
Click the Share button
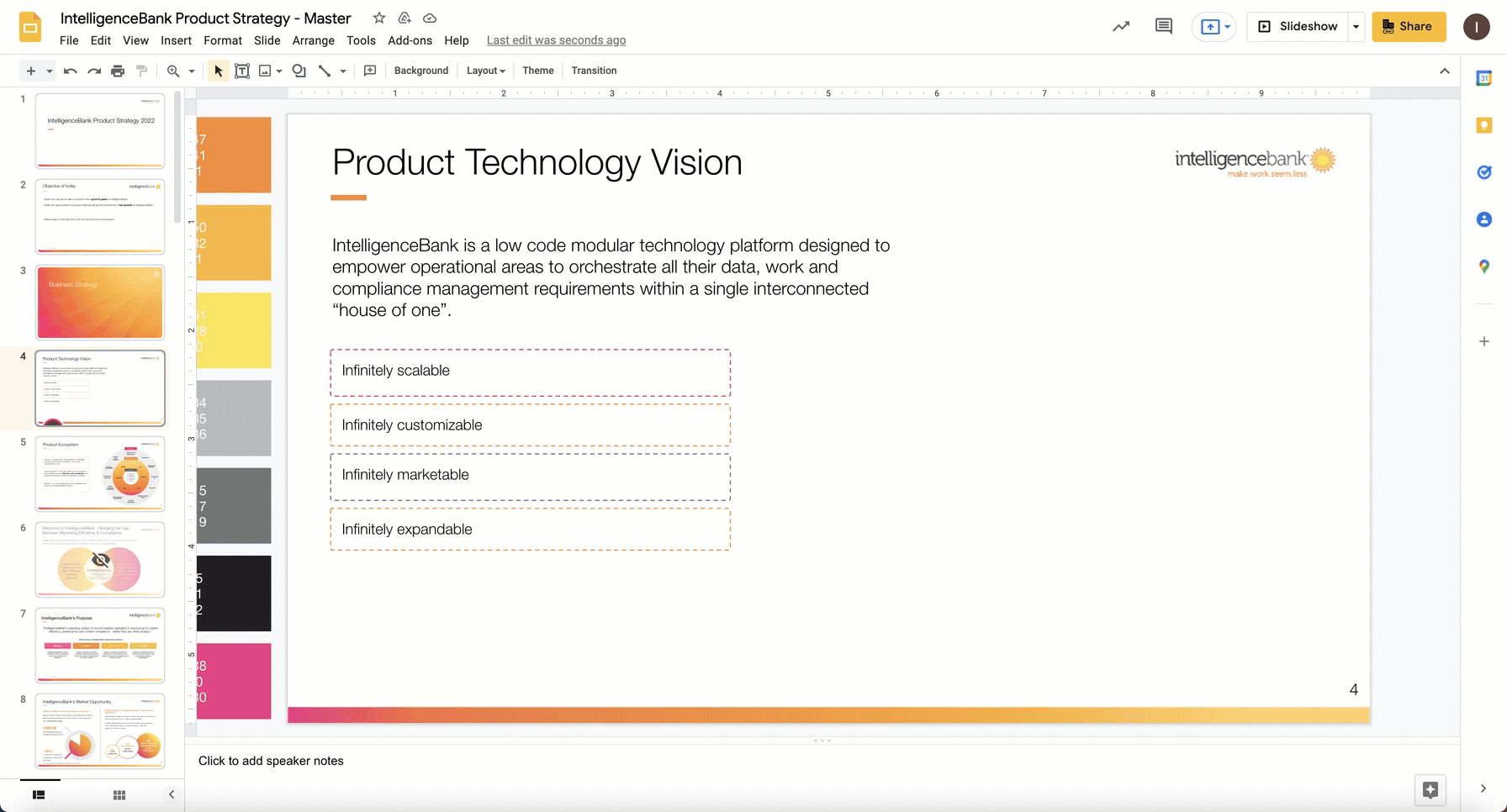point(1409,26)
